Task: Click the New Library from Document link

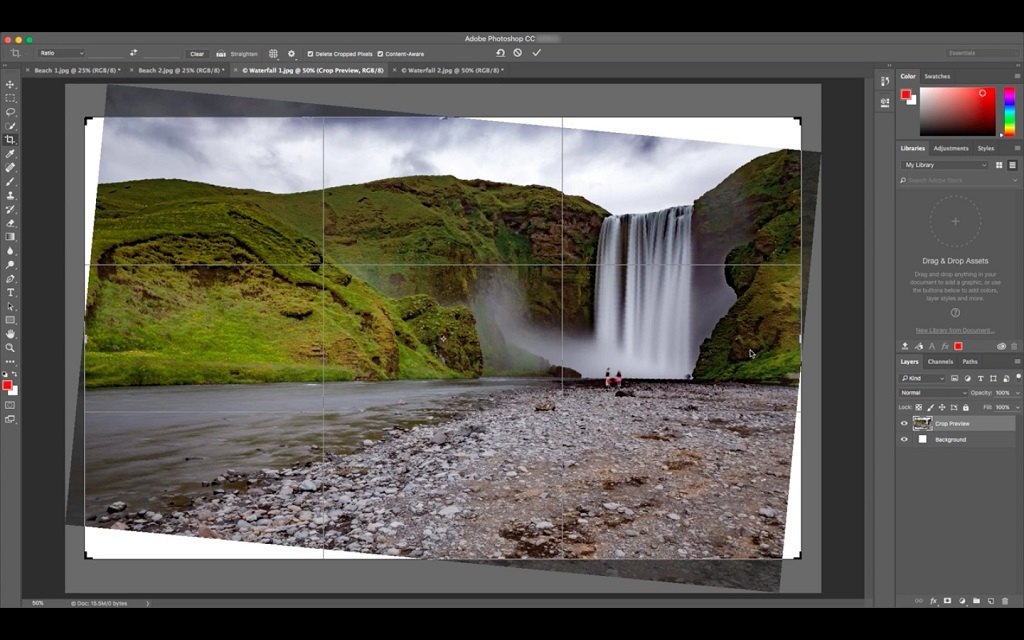Action: click(954, 330)
